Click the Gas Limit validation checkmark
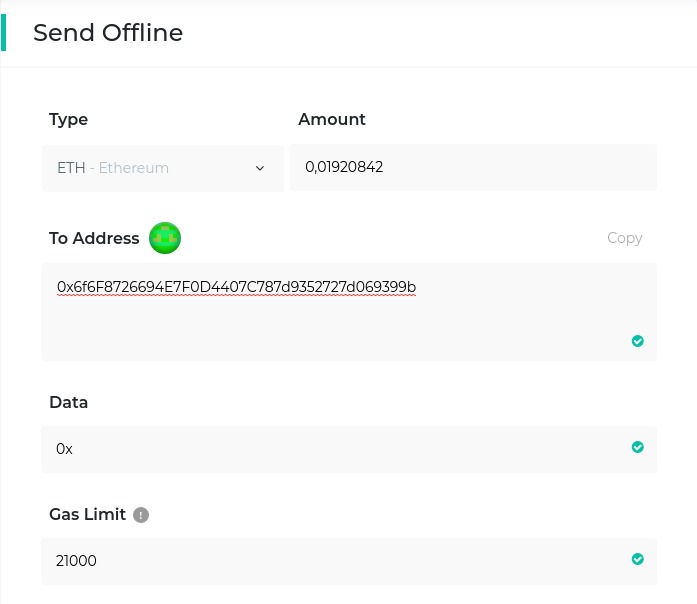 637,559
